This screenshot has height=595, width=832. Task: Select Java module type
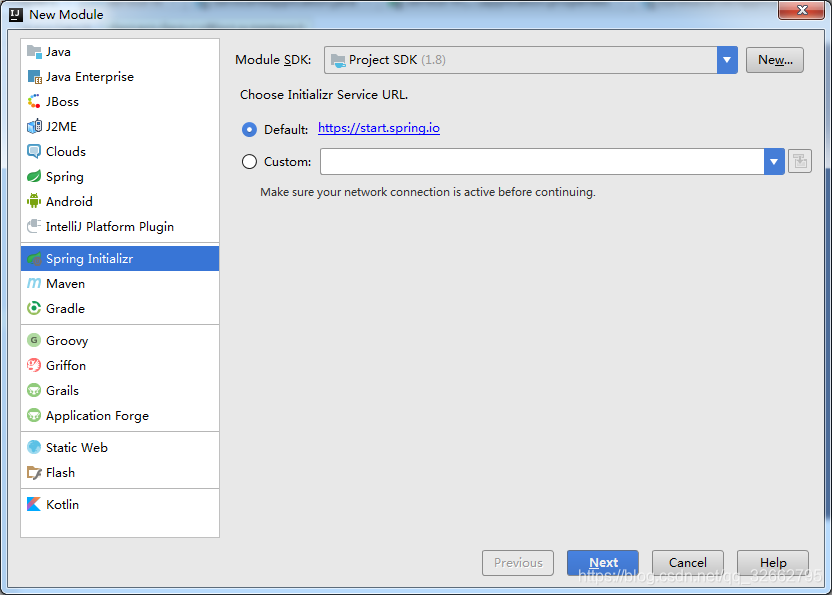tap(120, 52)
